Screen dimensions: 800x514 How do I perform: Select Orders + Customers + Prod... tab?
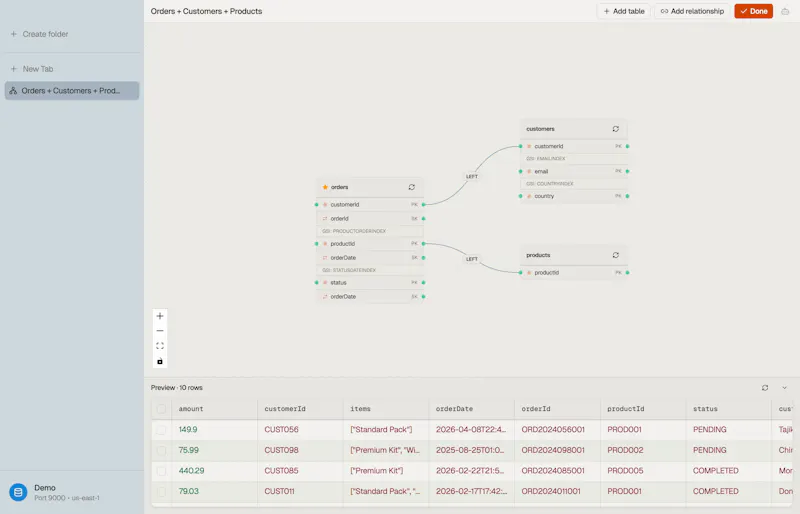(x=72, y=91)
